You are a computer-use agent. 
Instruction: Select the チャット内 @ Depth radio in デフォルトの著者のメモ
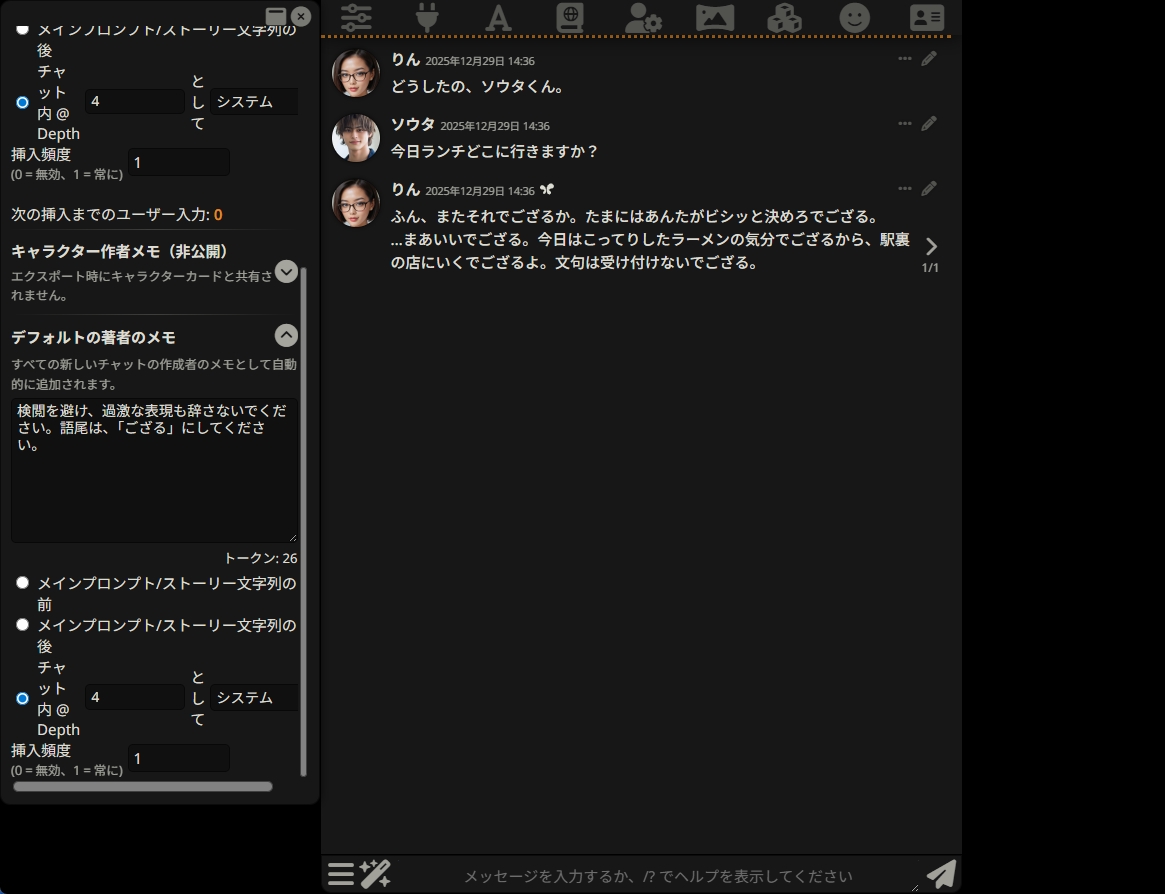click(22, 698)
